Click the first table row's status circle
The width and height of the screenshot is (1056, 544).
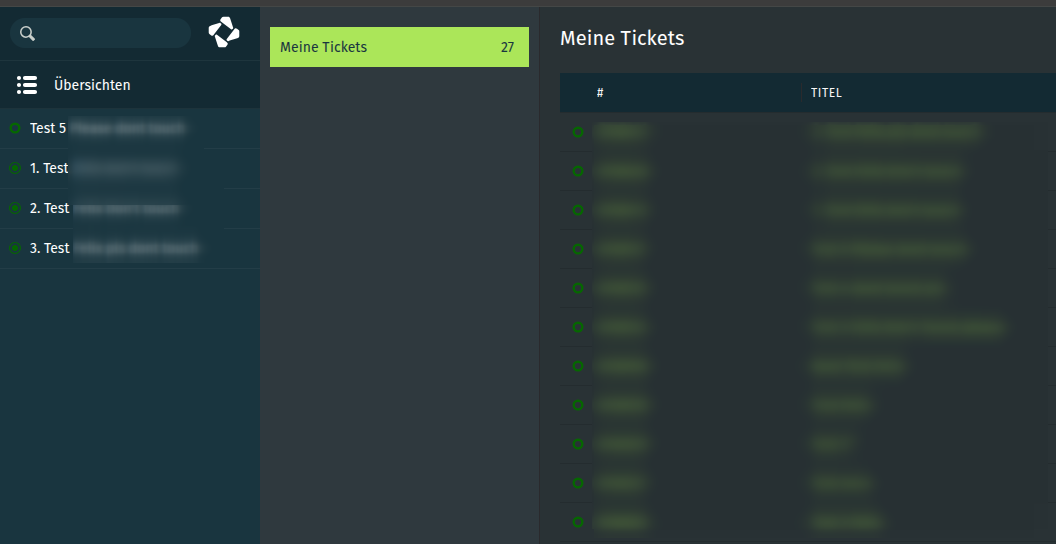578,132
